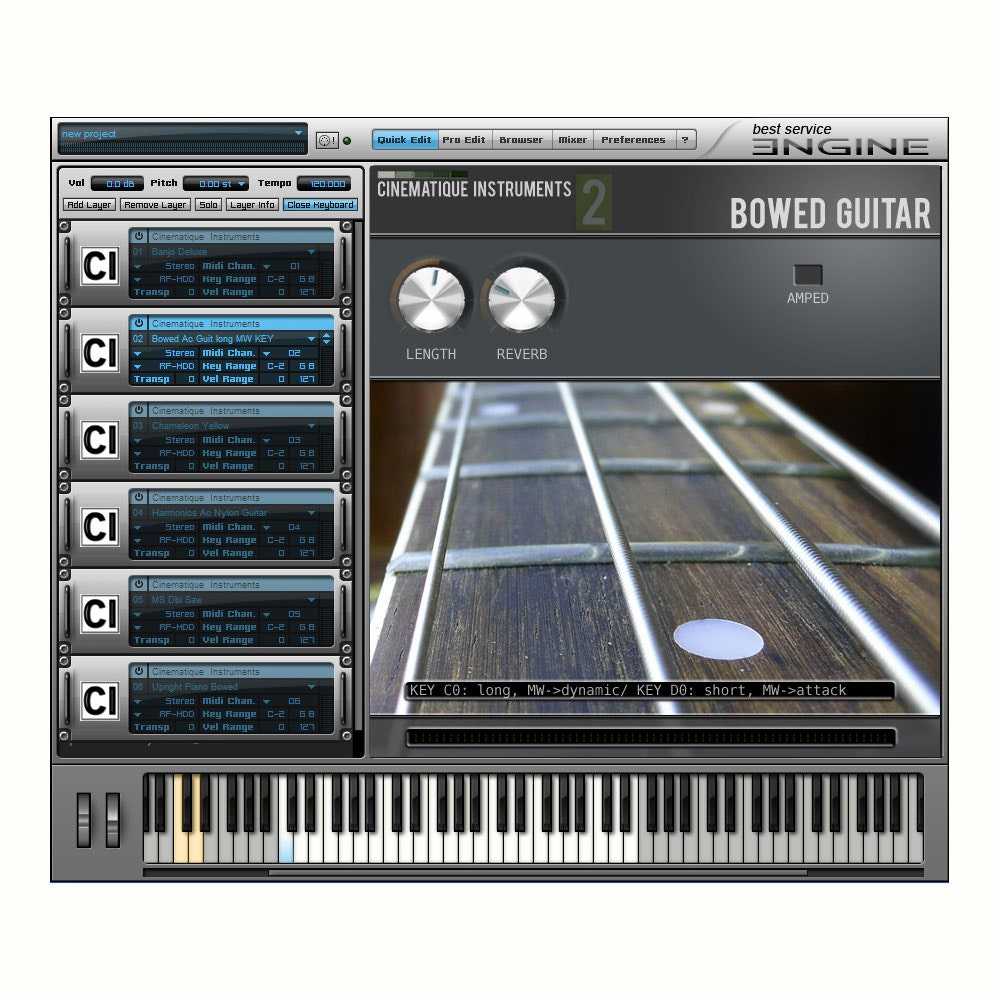1000x1000 pixels.
Task: Click the CI logo of Upright Piano Bowed layer
Action: click(x=100, y=701)
